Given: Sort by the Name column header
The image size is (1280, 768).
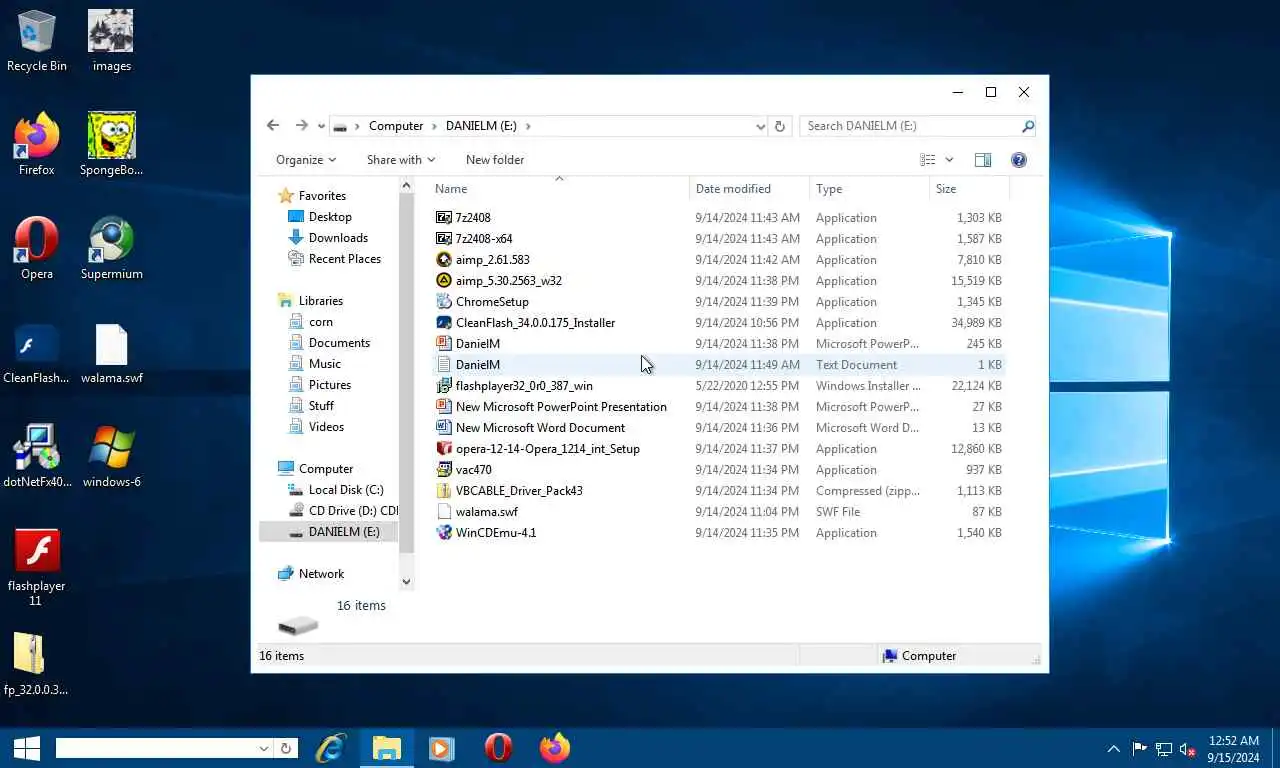Looking at the screenshot, I should 560,189.
